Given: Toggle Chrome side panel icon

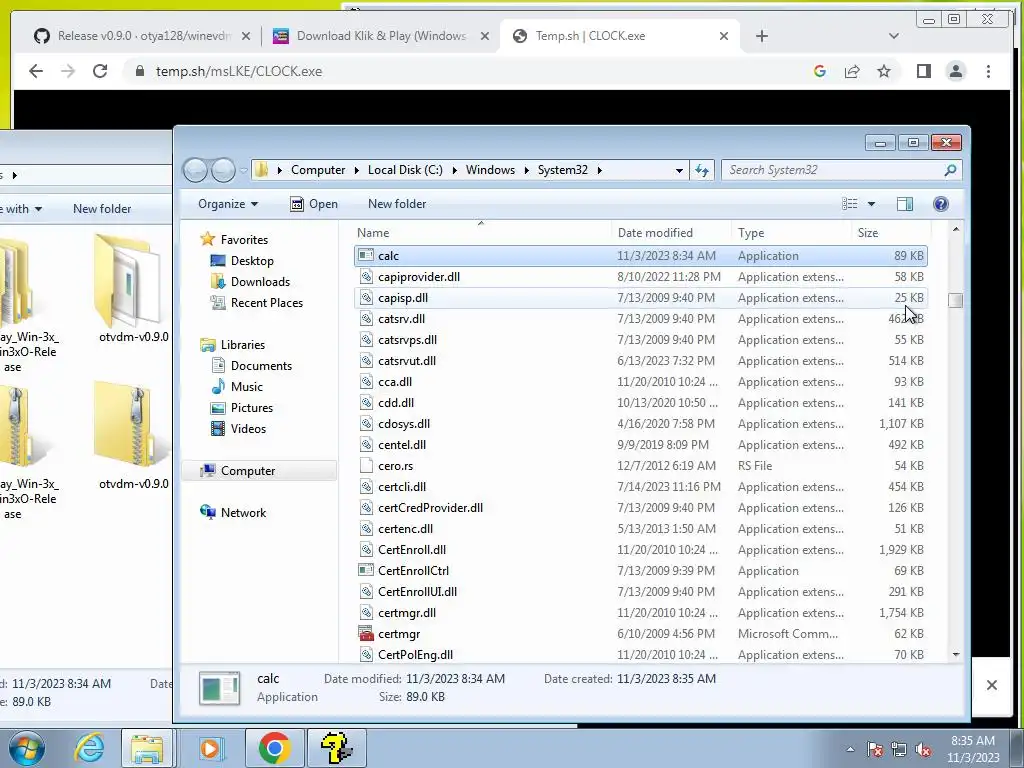Looking at the screenshot, I should click(923, 71).
